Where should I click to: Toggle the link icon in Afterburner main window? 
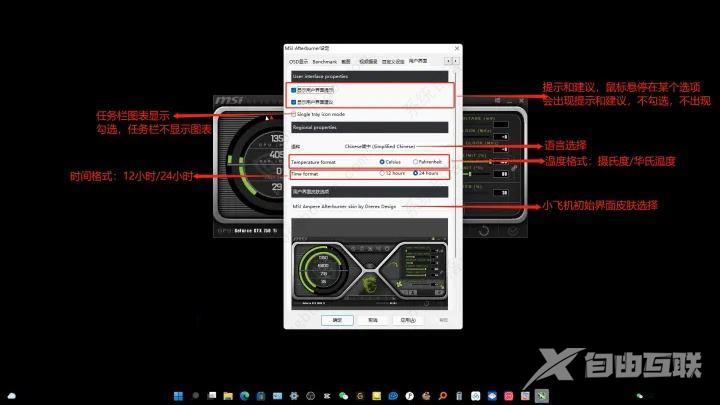point(514,169)
